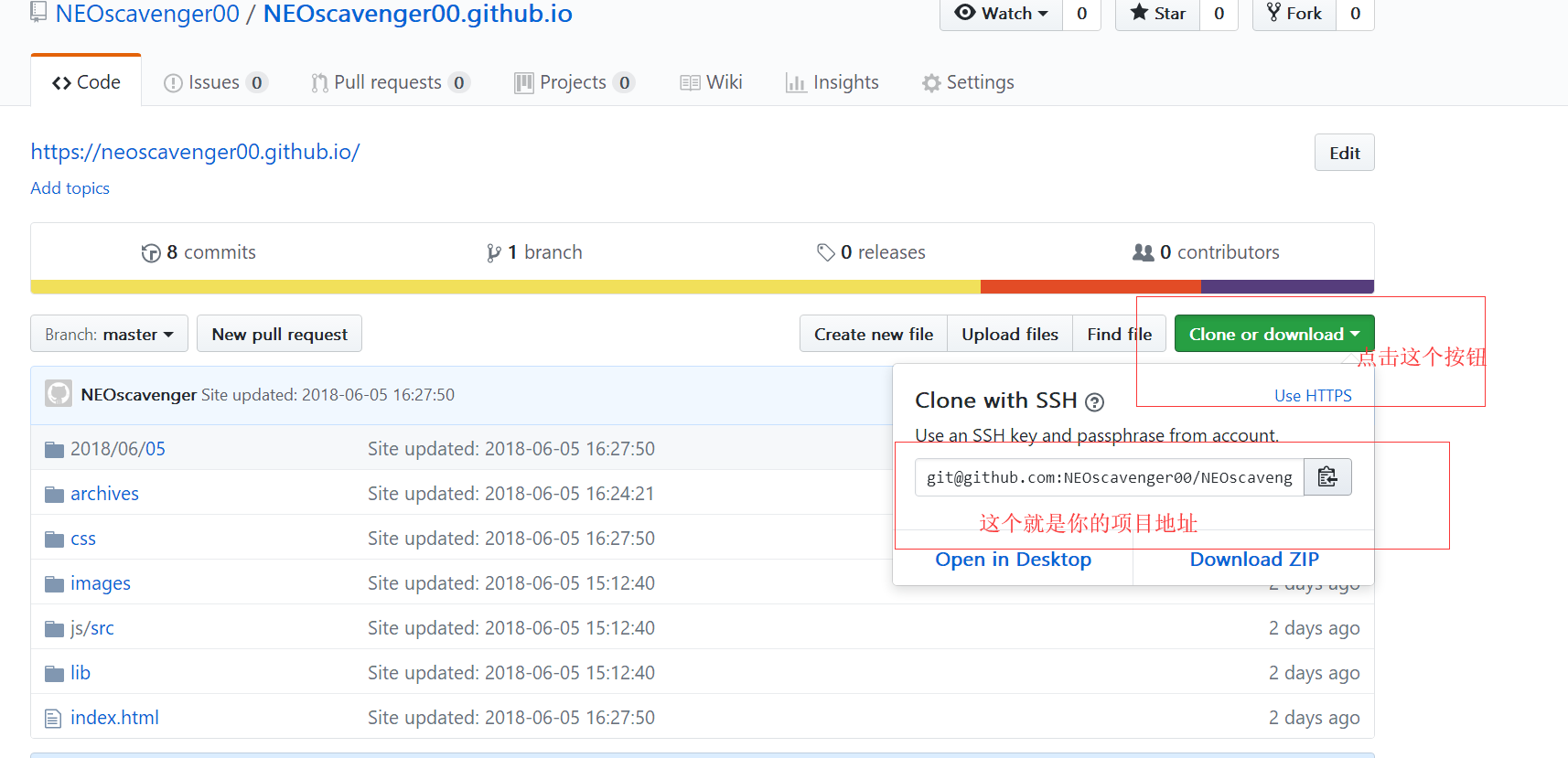Open the images folder
Image resolution: width=1568 pixels, height=758 pixels.
coord(101,583)
